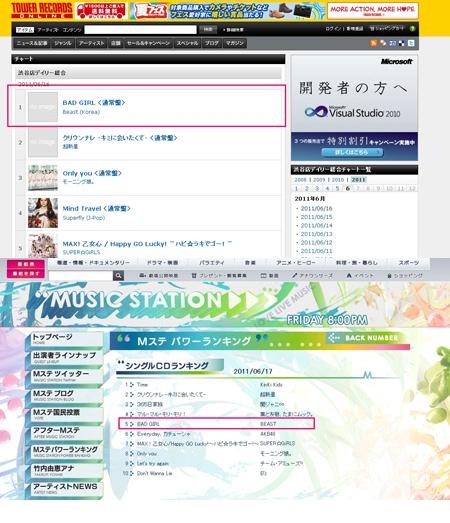Click the search button beside Tower Records field

point(208,29)
